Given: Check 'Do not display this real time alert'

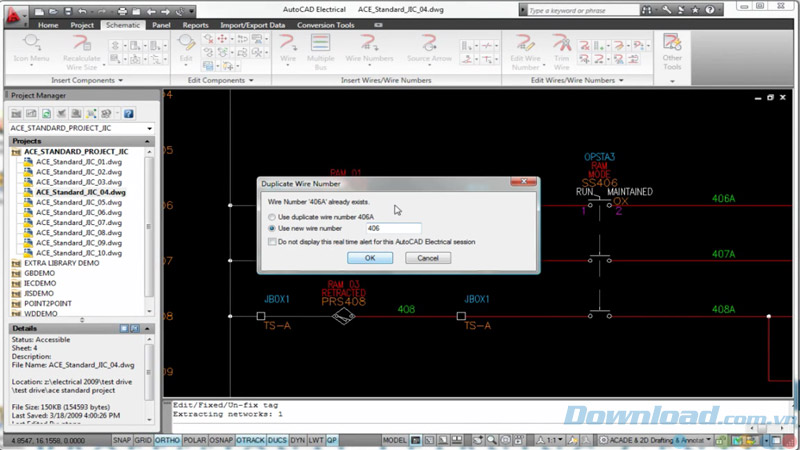Looking at the screenshot, I should click(x=272, y=242).
